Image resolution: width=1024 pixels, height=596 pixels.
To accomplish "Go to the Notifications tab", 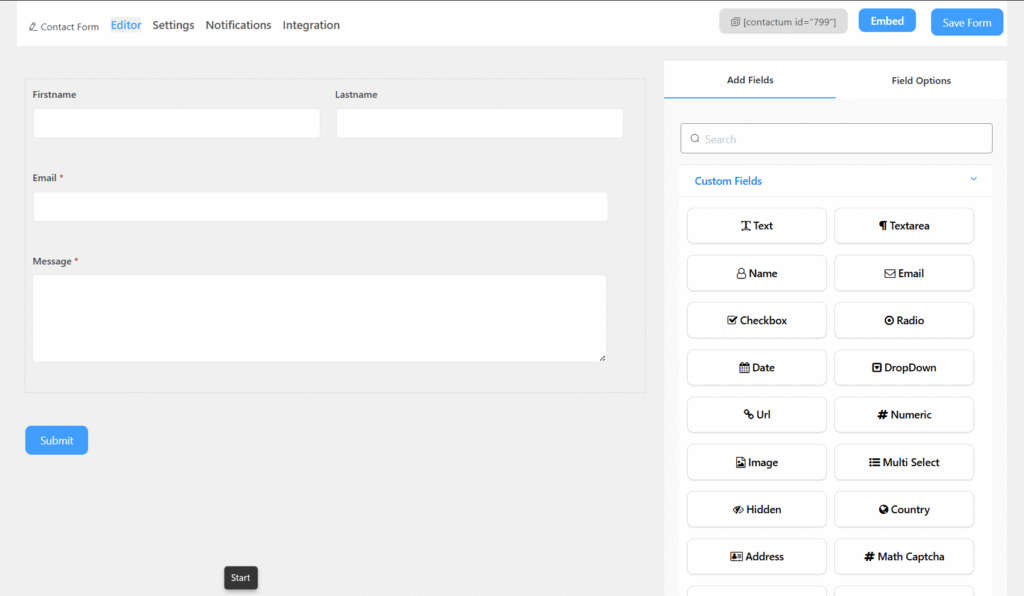I will (x=238, y=25).
